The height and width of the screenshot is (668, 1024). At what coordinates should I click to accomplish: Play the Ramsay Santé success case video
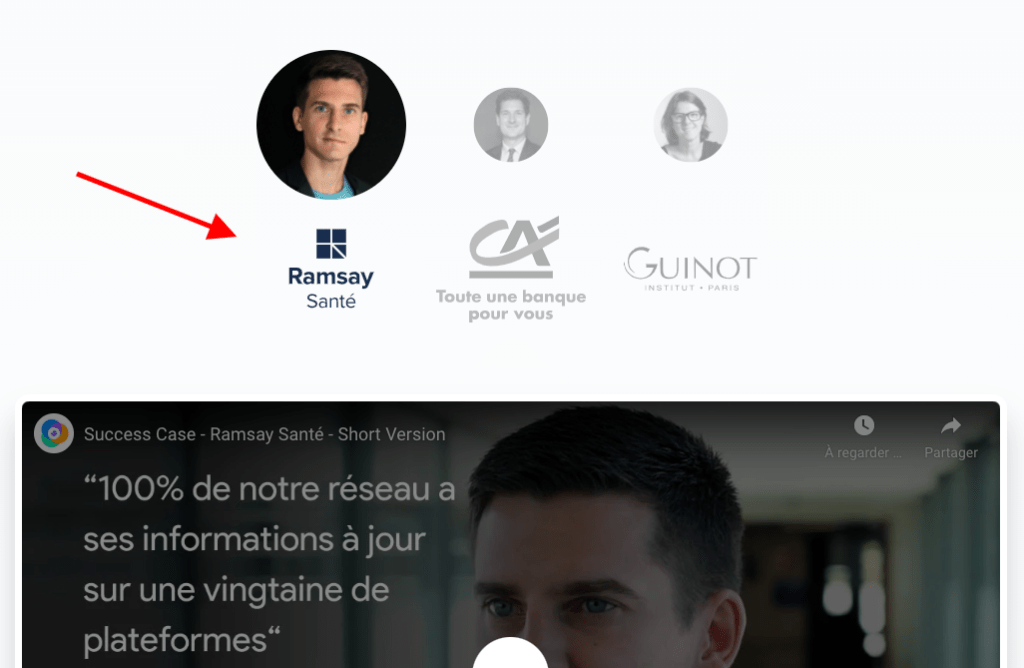point(511,653)
